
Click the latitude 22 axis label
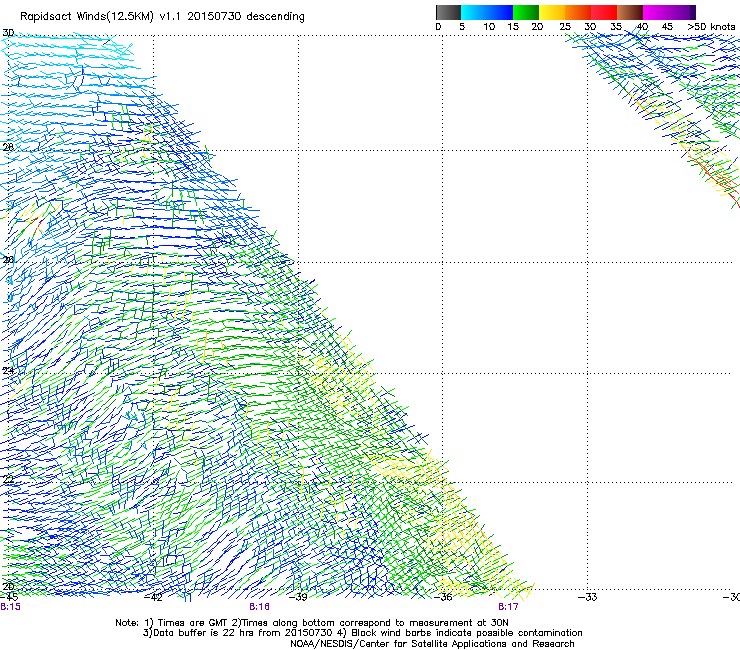(x=8, y=480)
